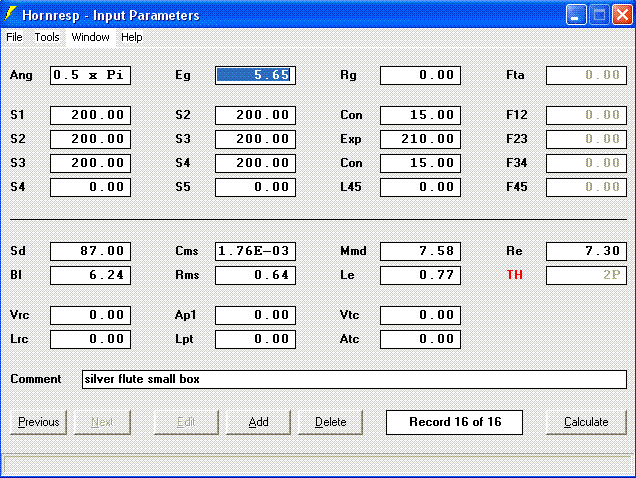This screenshot has width=636, height=478.
Task: Run Calculate on the parameters
Action: [x=586, y=422]
